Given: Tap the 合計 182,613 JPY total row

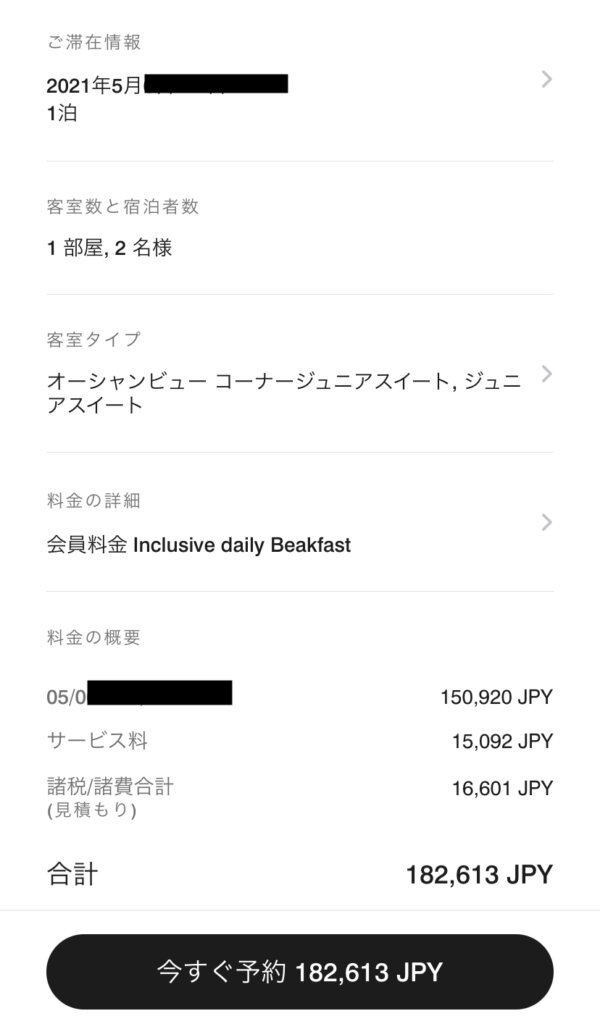Looking at the screenshot, I should click(x=300, y=874).
